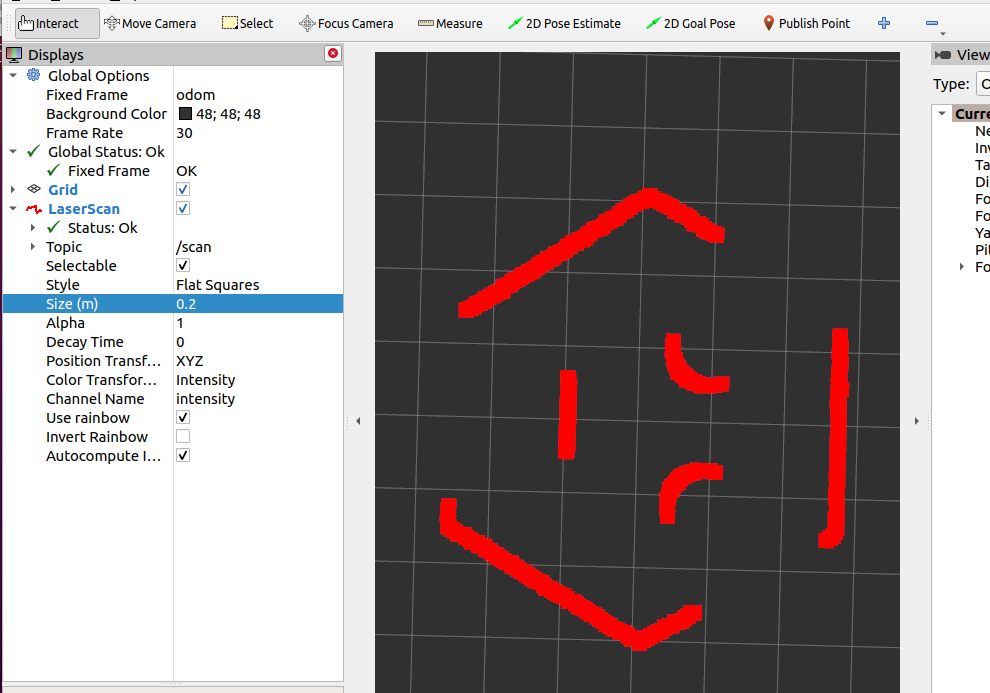Screen dimensions: 990x693
Task: Choose the Select tool in toolbar
Action: click(247, 23)
